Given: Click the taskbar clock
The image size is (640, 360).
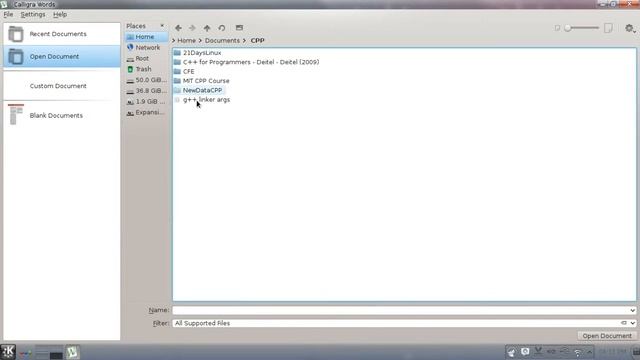Looking at the screenshot, I should click(x=612, y=352).
